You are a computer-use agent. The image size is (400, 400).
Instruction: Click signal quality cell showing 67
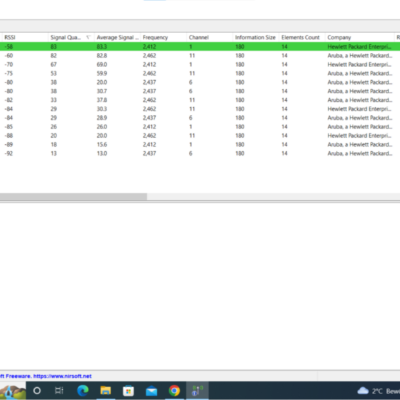click(x=54, y=64)
